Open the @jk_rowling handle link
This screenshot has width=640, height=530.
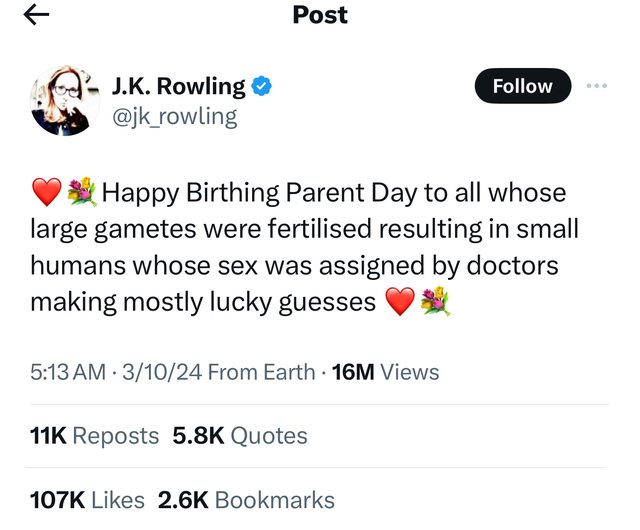174,116
